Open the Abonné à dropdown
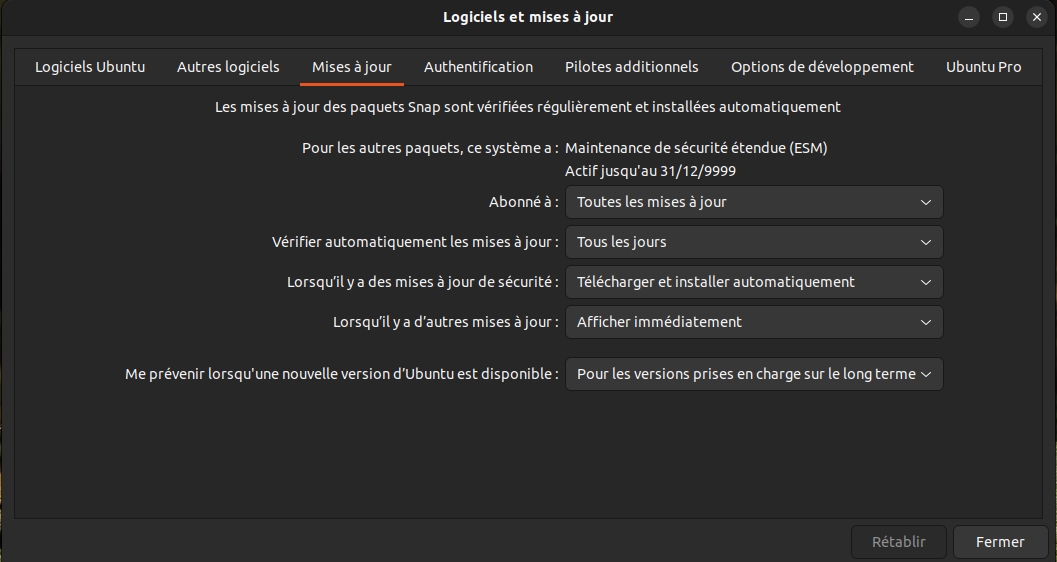The image size is (1057, 562). tap(754, 202)
